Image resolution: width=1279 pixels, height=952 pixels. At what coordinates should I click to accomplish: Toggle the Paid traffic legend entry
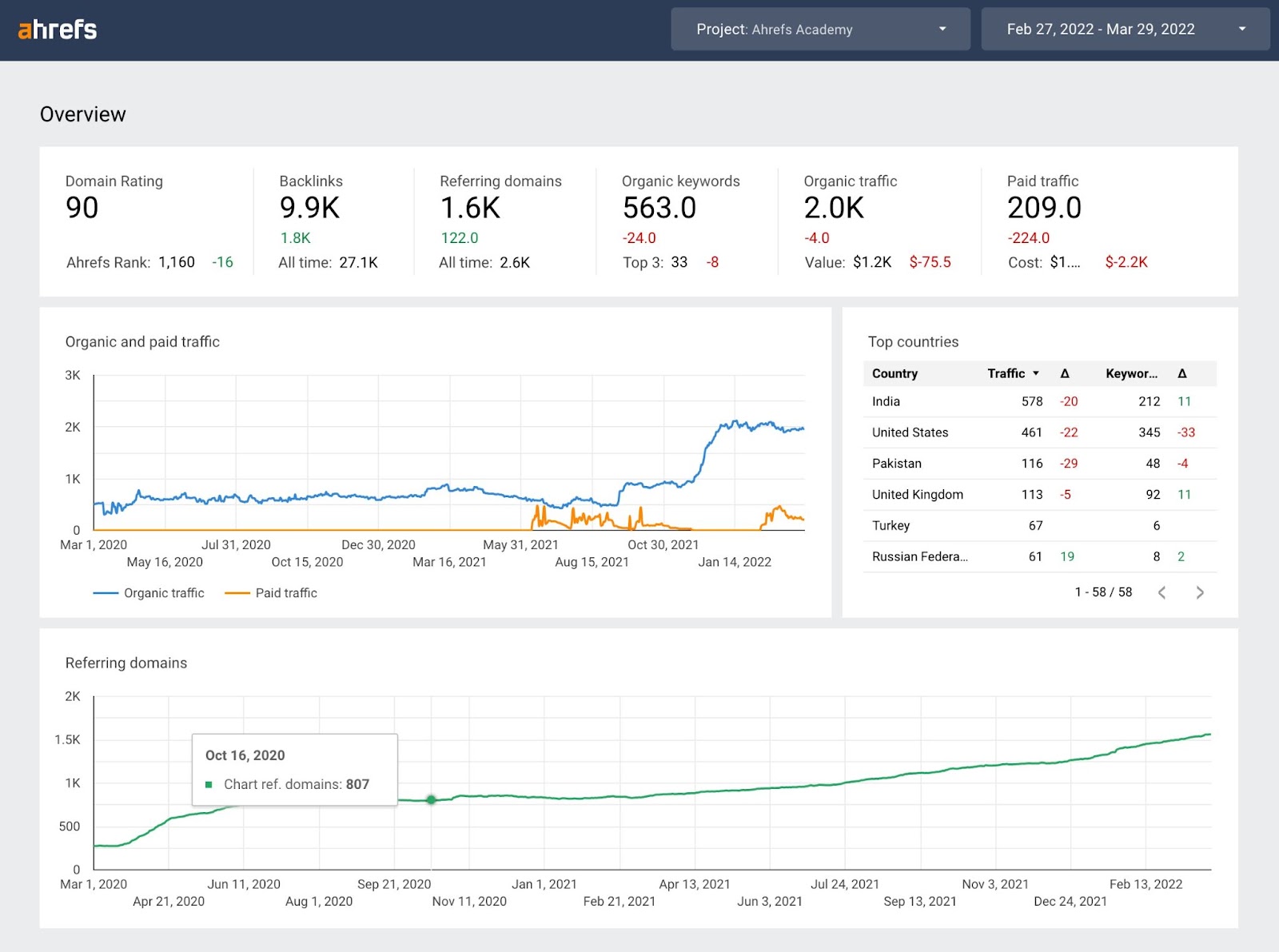pos(272,592)
